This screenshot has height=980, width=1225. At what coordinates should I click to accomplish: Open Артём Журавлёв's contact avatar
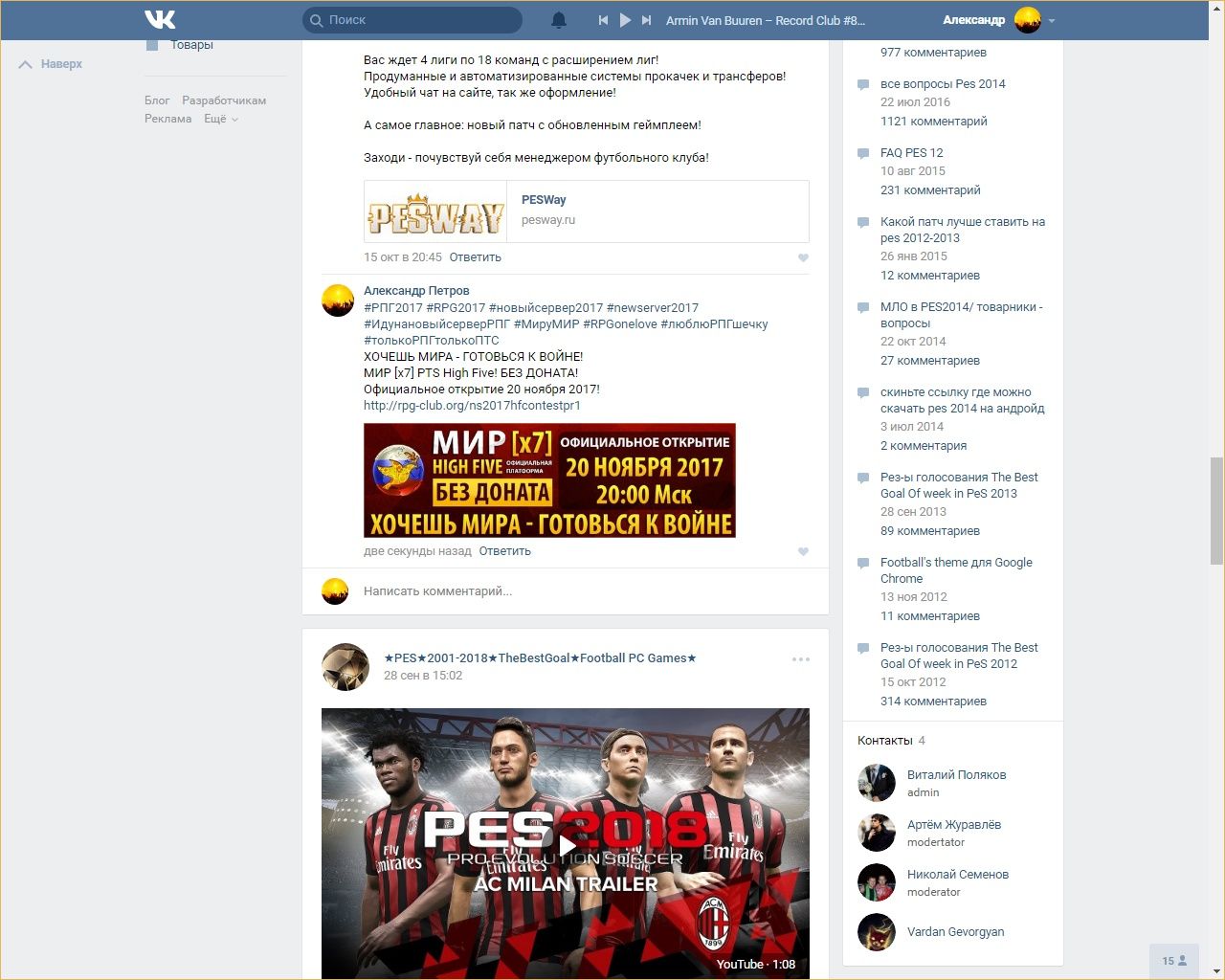(876, 833)
